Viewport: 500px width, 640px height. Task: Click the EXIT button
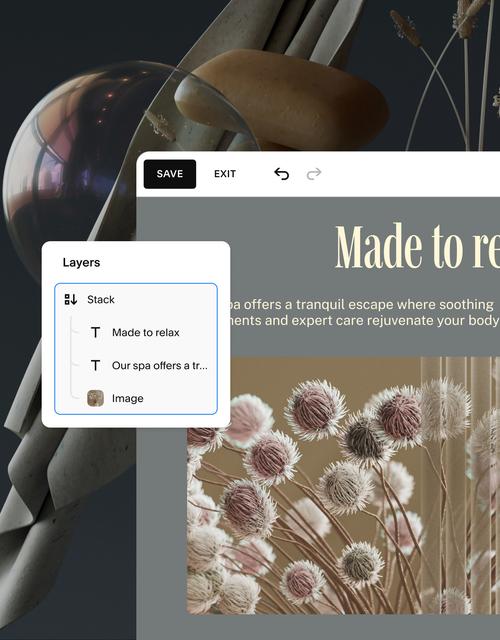pyautogui.click(x=225, y=174)
